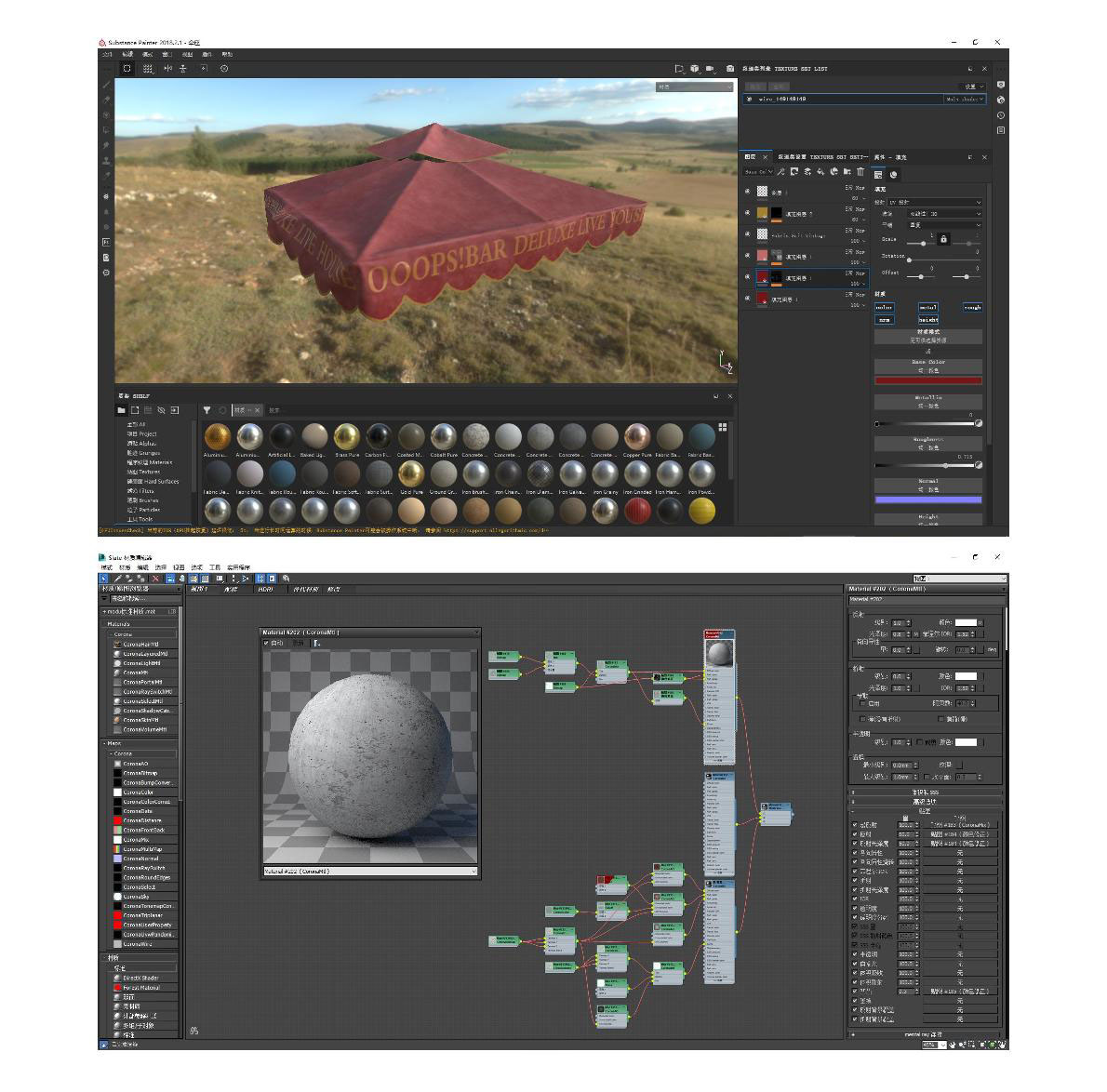The height and width of the screenshot is (1092, 1107).
Task: Click the shelf grid view icon
Action: pyautogui.click(x=722, y=427)
